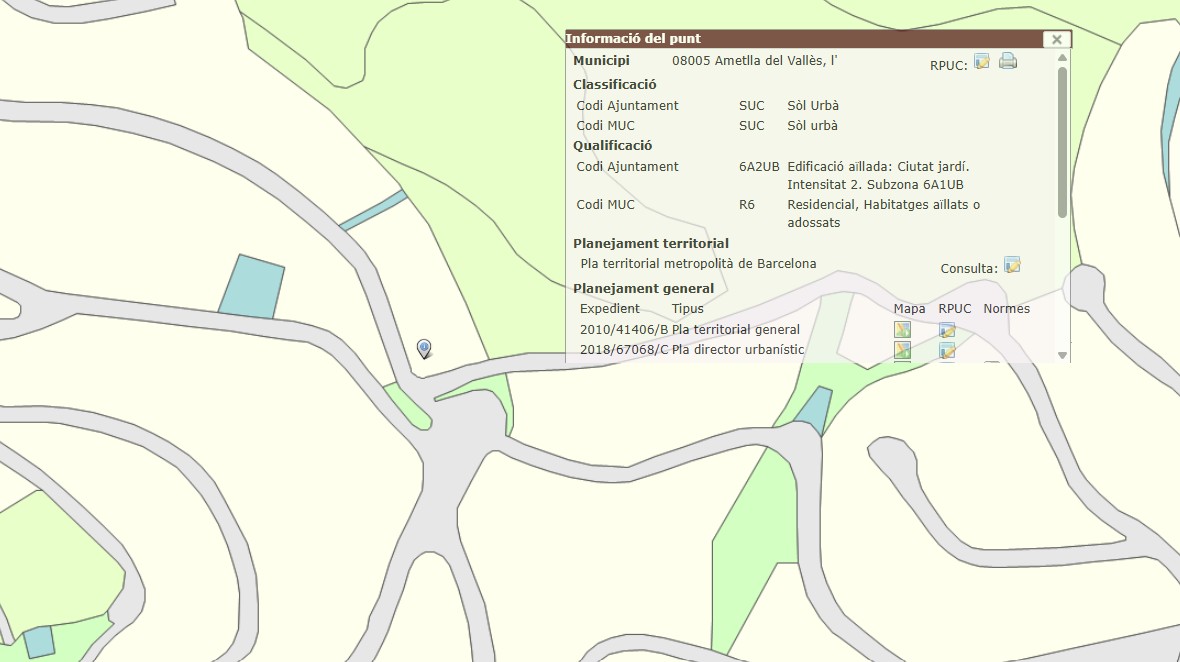Click blue parcel in bottom-left corner
1180x662 pixels.
[x=39, y=641]
